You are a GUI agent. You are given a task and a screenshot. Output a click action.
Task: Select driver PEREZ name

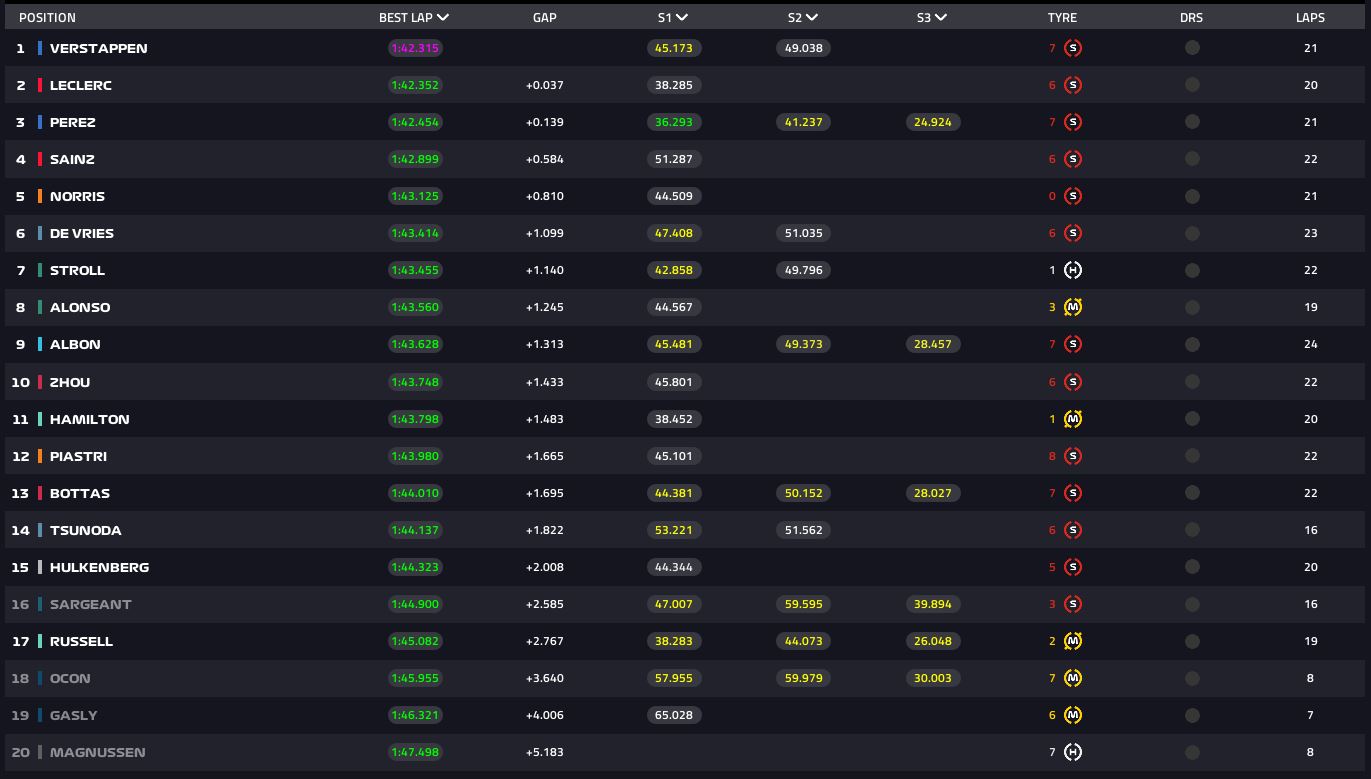(x=73, y=122)
